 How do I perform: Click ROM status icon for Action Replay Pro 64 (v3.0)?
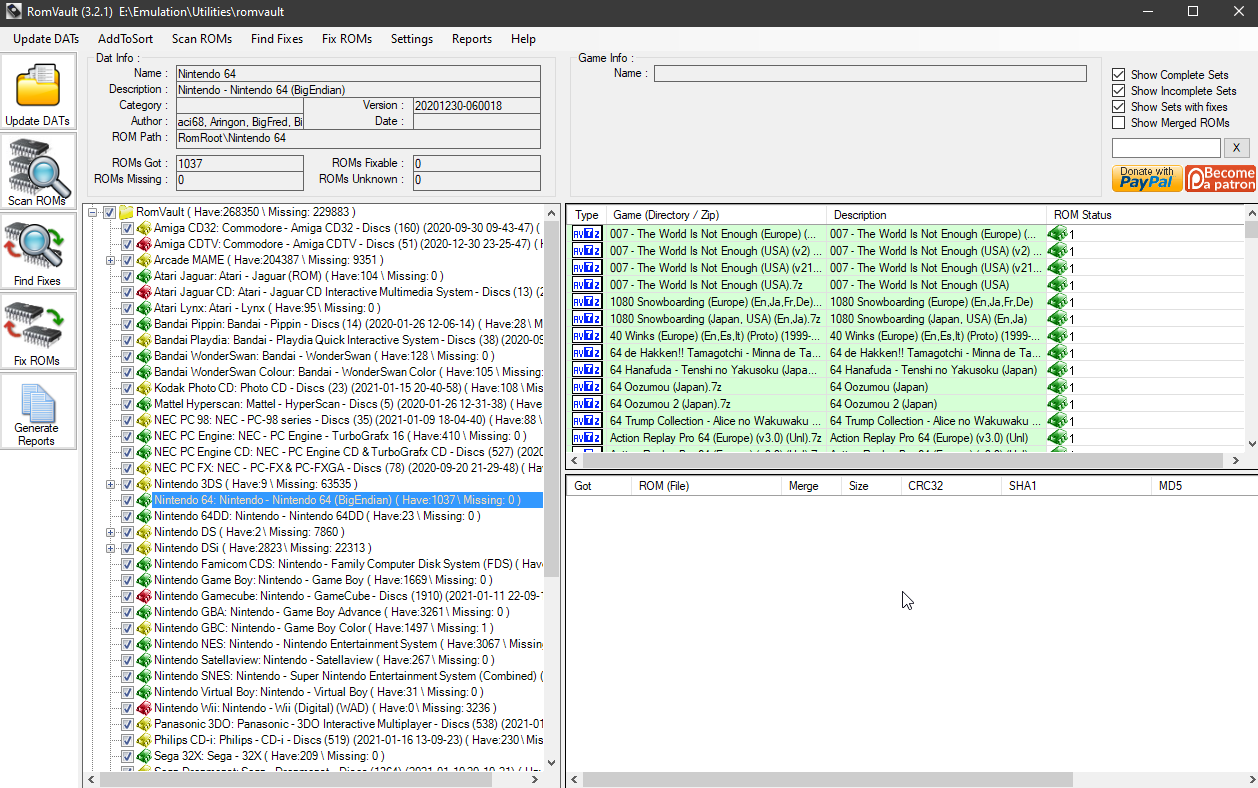[x=1058, y=438]
